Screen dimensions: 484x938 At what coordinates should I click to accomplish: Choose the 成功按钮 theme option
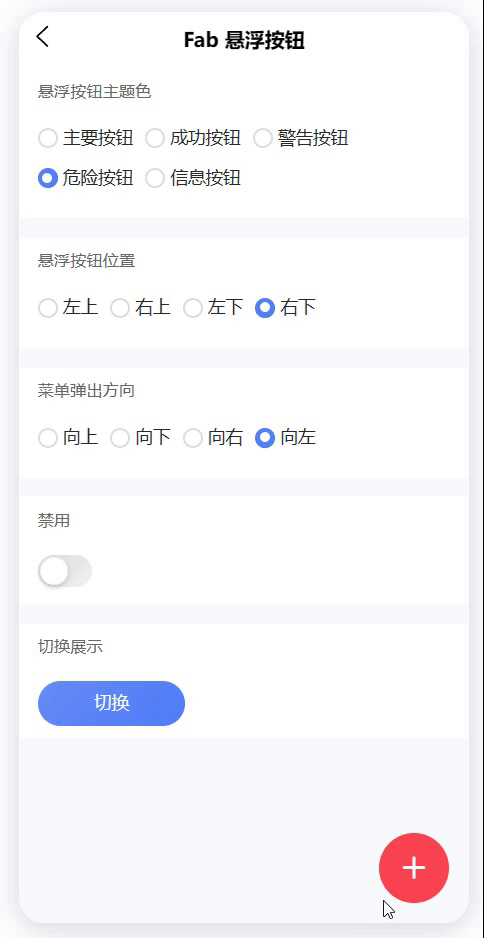(x=193, y=138)
